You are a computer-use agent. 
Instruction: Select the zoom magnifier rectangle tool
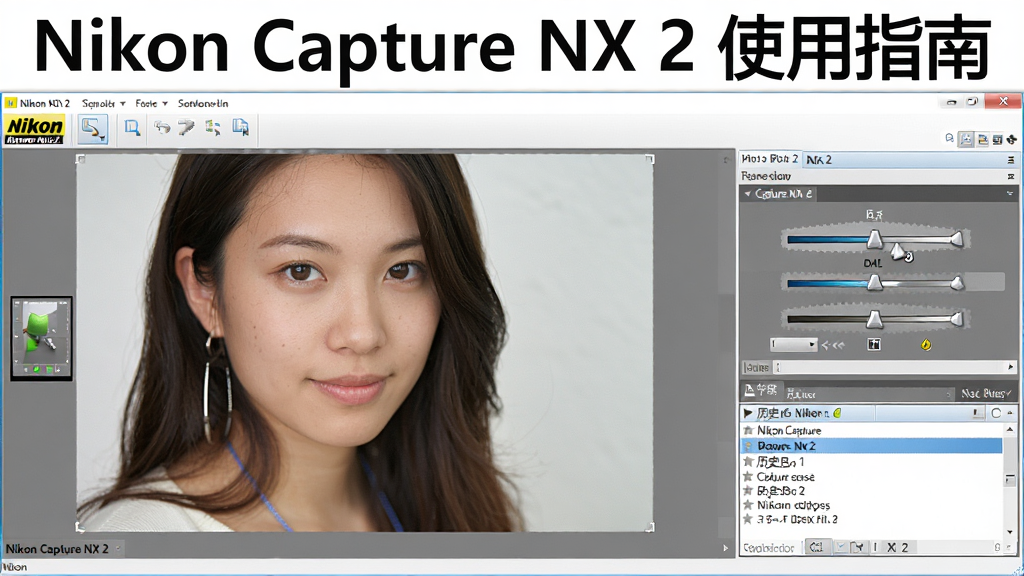pyautogui.click(x=133, y=128)
